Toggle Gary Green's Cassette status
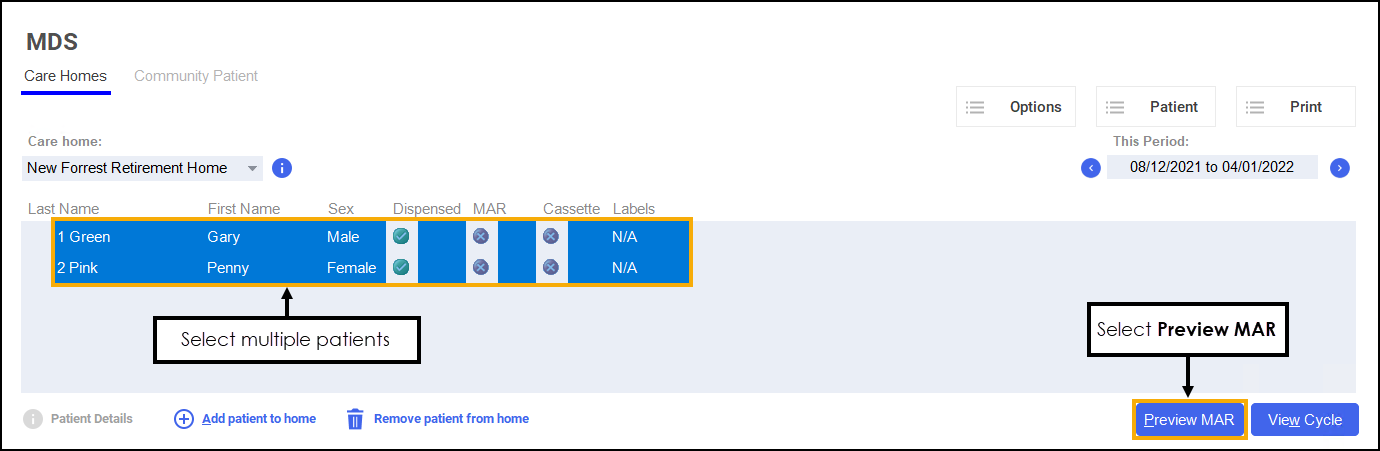 [x=550, y=237]
